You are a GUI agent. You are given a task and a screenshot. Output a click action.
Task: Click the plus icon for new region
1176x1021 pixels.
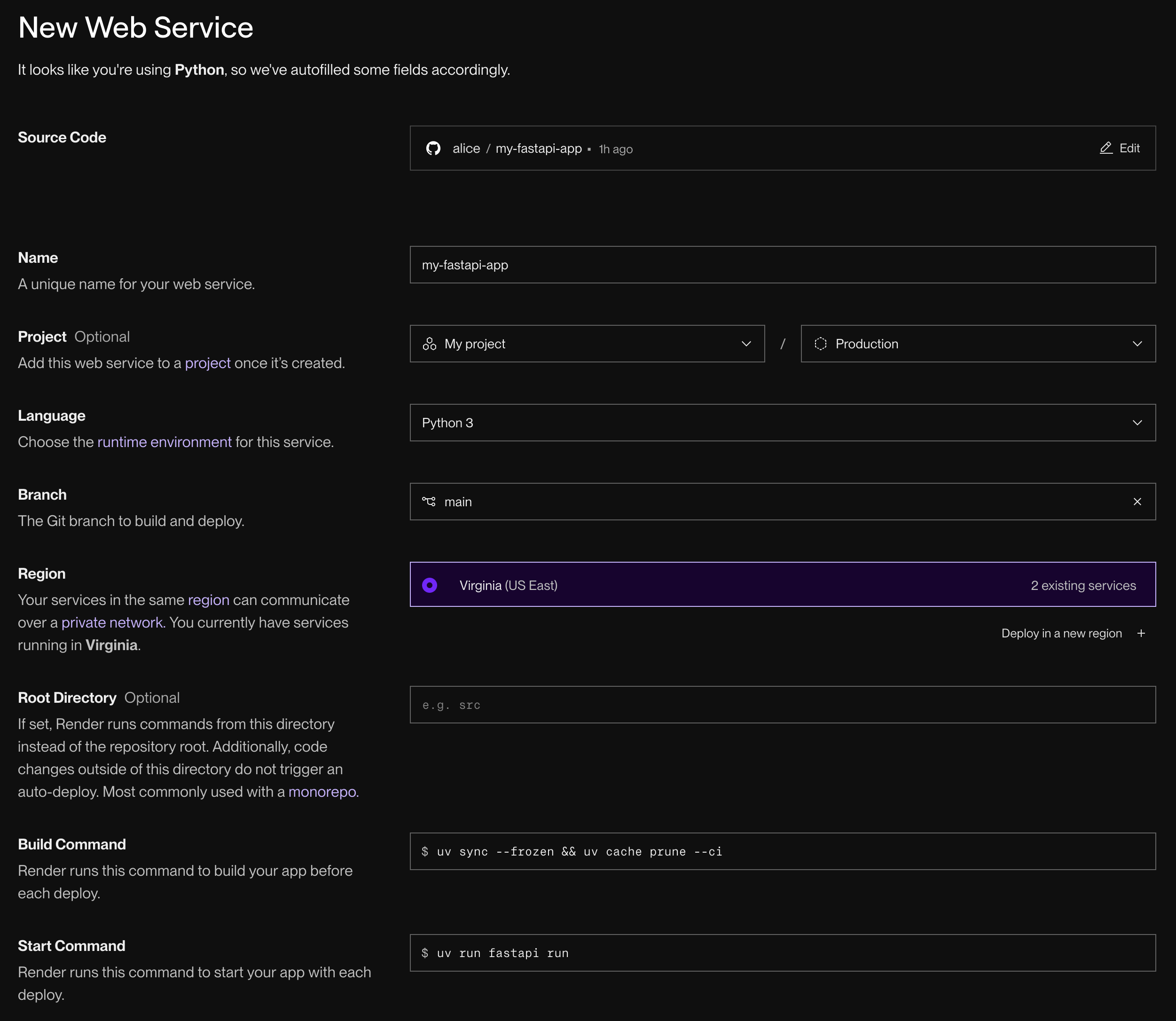click(1141, 634)
